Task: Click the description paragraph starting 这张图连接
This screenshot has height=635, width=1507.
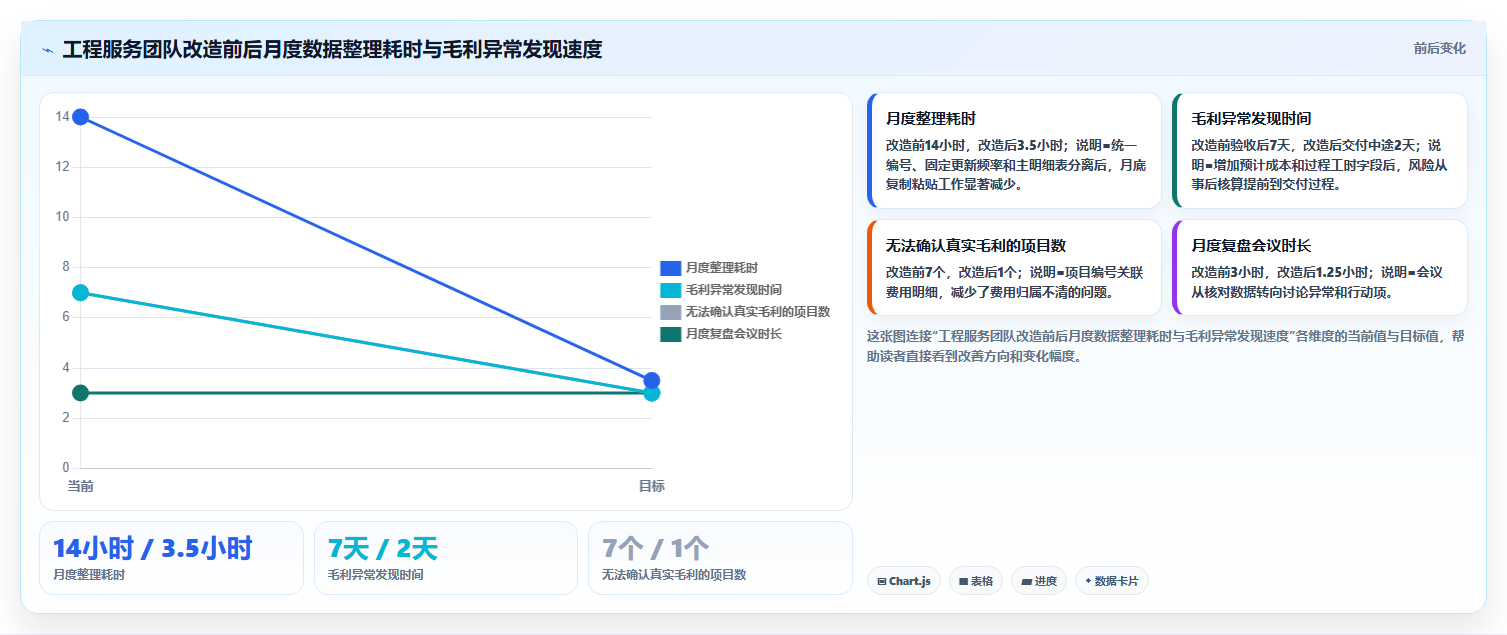Action: click(1166, 346)
